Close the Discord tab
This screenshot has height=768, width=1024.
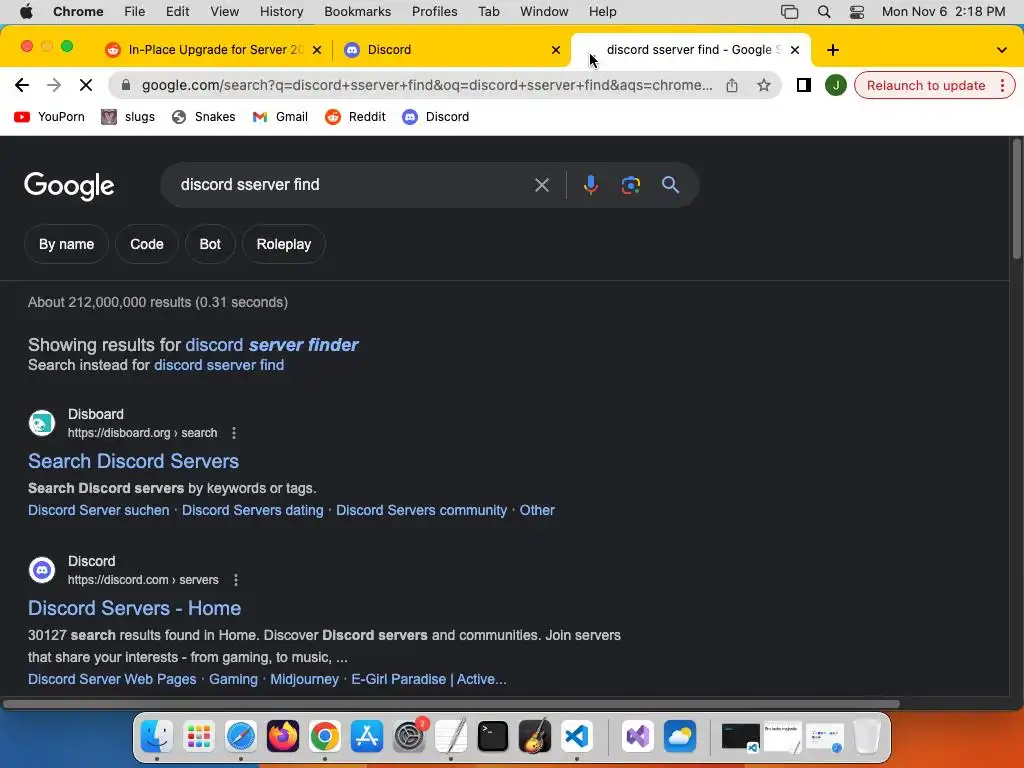(x=556, y=50)
